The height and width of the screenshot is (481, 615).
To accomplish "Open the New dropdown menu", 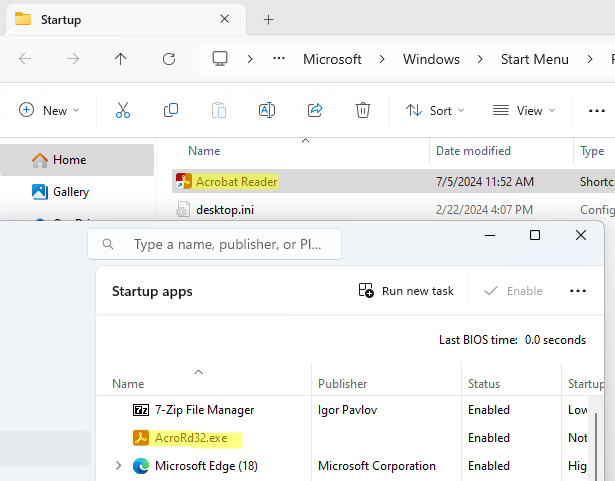I will pos(49,110).
